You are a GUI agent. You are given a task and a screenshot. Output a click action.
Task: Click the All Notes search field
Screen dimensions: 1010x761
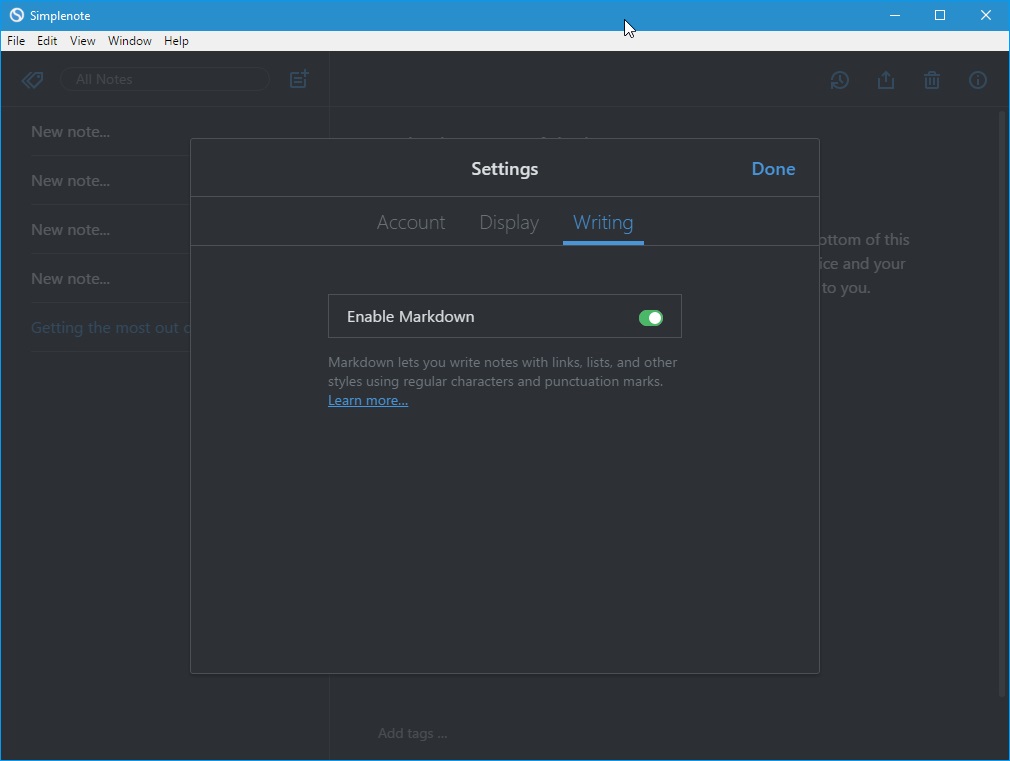[165, 79]
